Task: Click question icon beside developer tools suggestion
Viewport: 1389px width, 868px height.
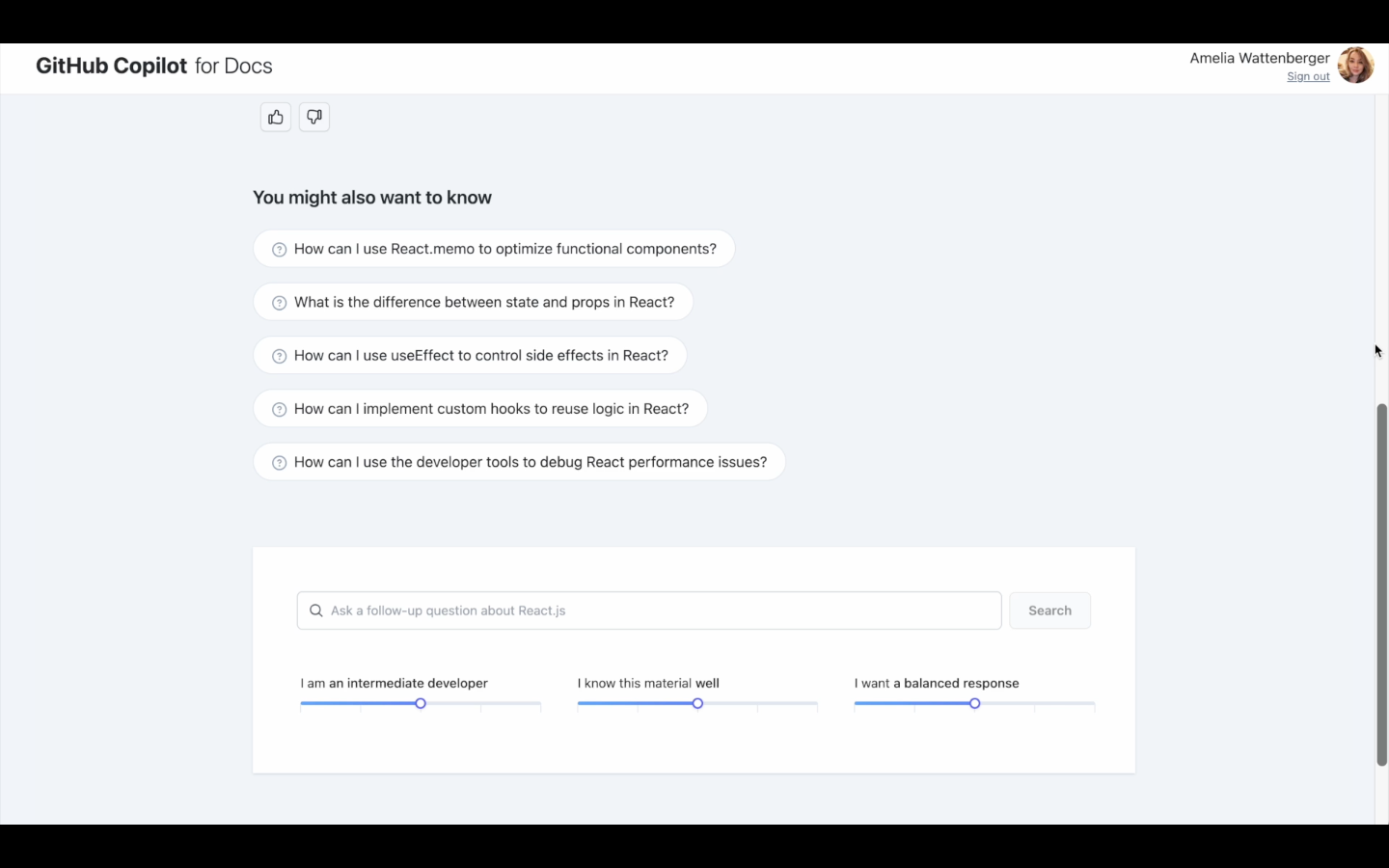Action: point(279,463)
